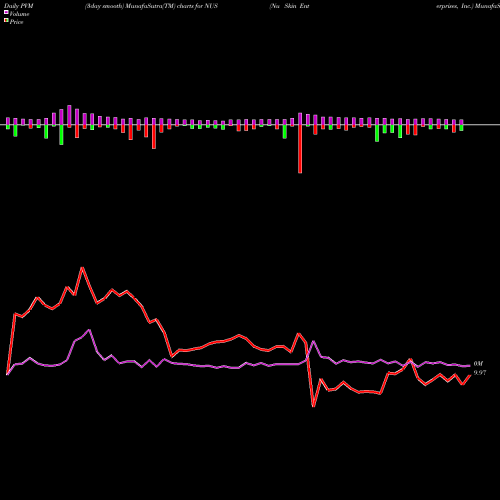Click the '0M' volume end label
500x500 pixels.
coord(478,364)
